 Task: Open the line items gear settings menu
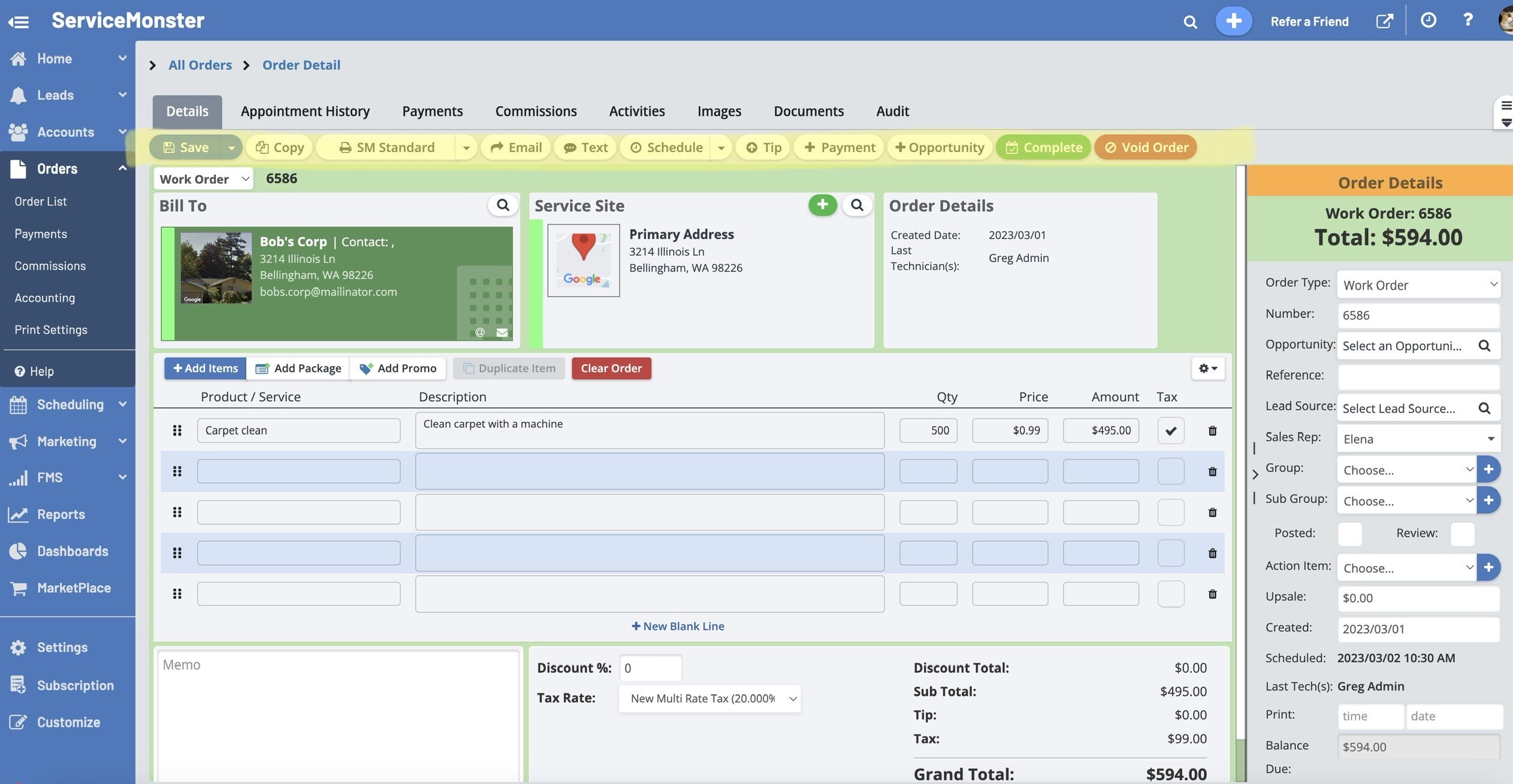coord(1207,368)
